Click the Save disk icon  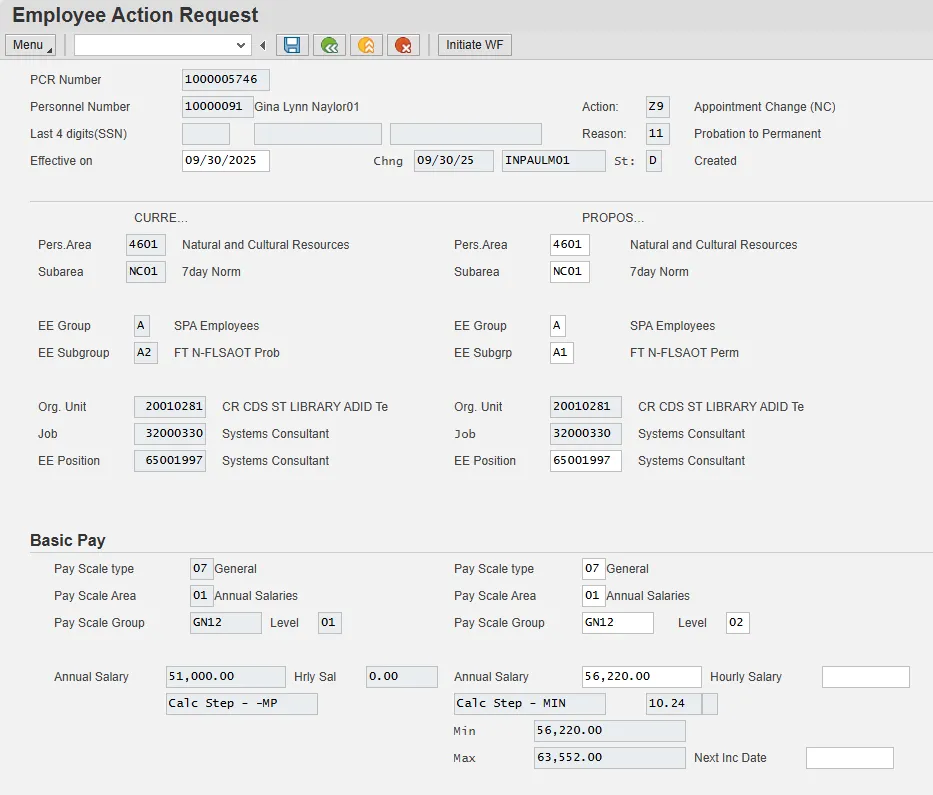click(x=292, y=45)
